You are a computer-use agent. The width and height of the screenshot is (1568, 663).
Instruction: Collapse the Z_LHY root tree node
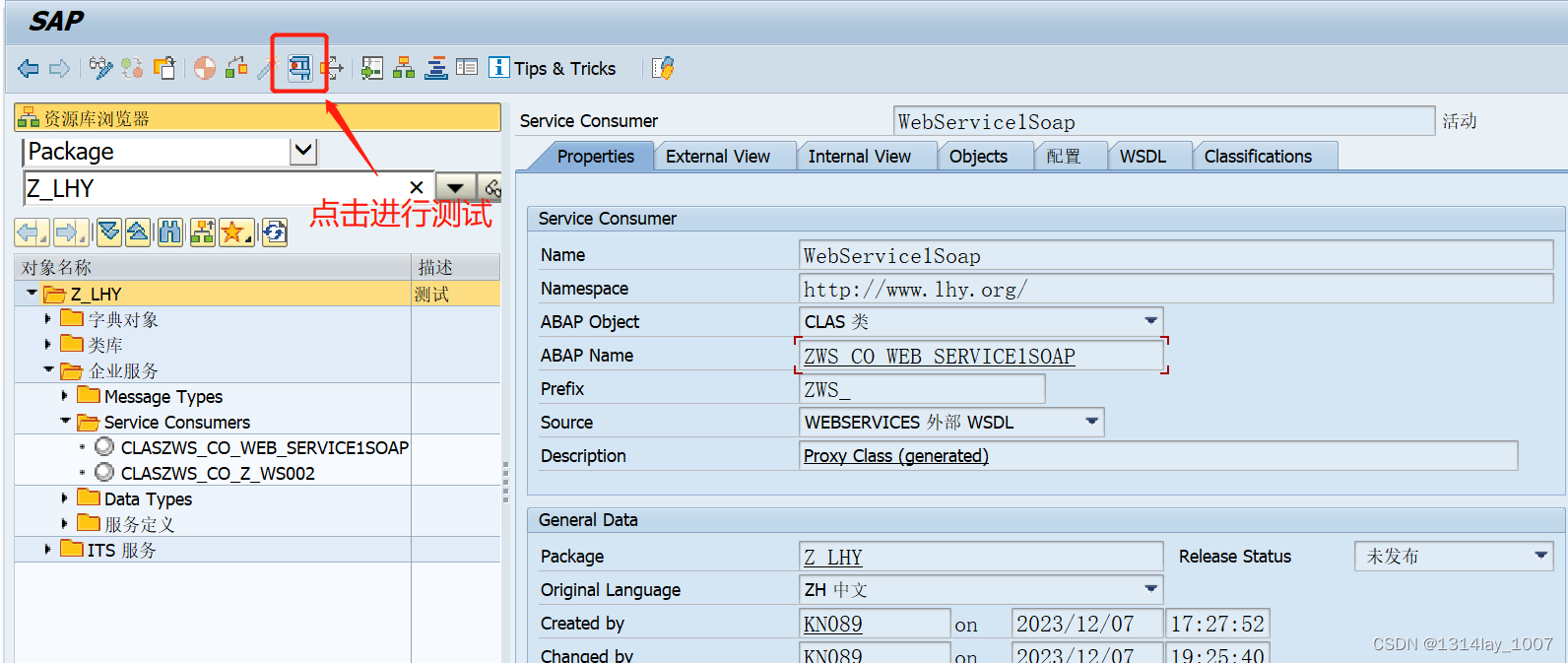[32, 294]
